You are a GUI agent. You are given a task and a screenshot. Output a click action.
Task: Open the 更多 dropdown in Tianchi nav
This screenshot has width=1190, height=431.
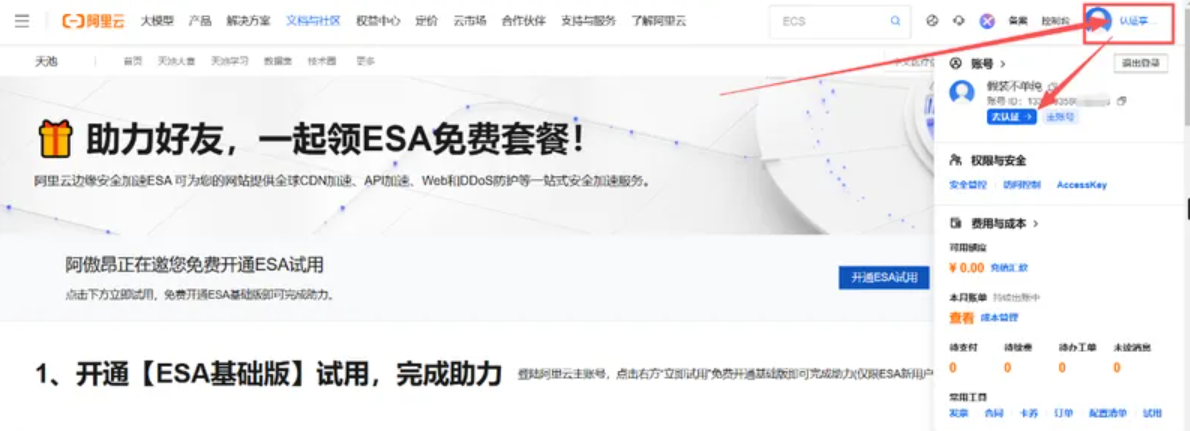point(365,61)
